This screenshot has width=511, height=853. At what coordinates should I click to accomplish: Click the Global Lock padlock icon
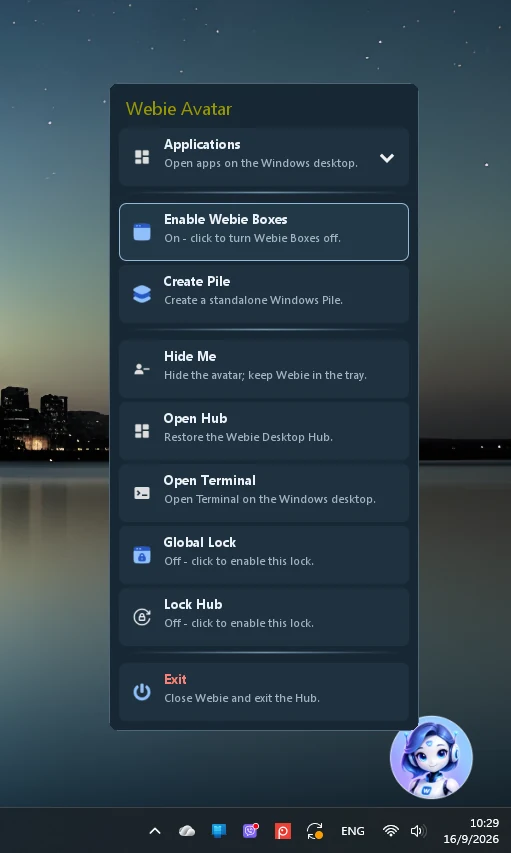pyautogui.click(x=142, y=555)
